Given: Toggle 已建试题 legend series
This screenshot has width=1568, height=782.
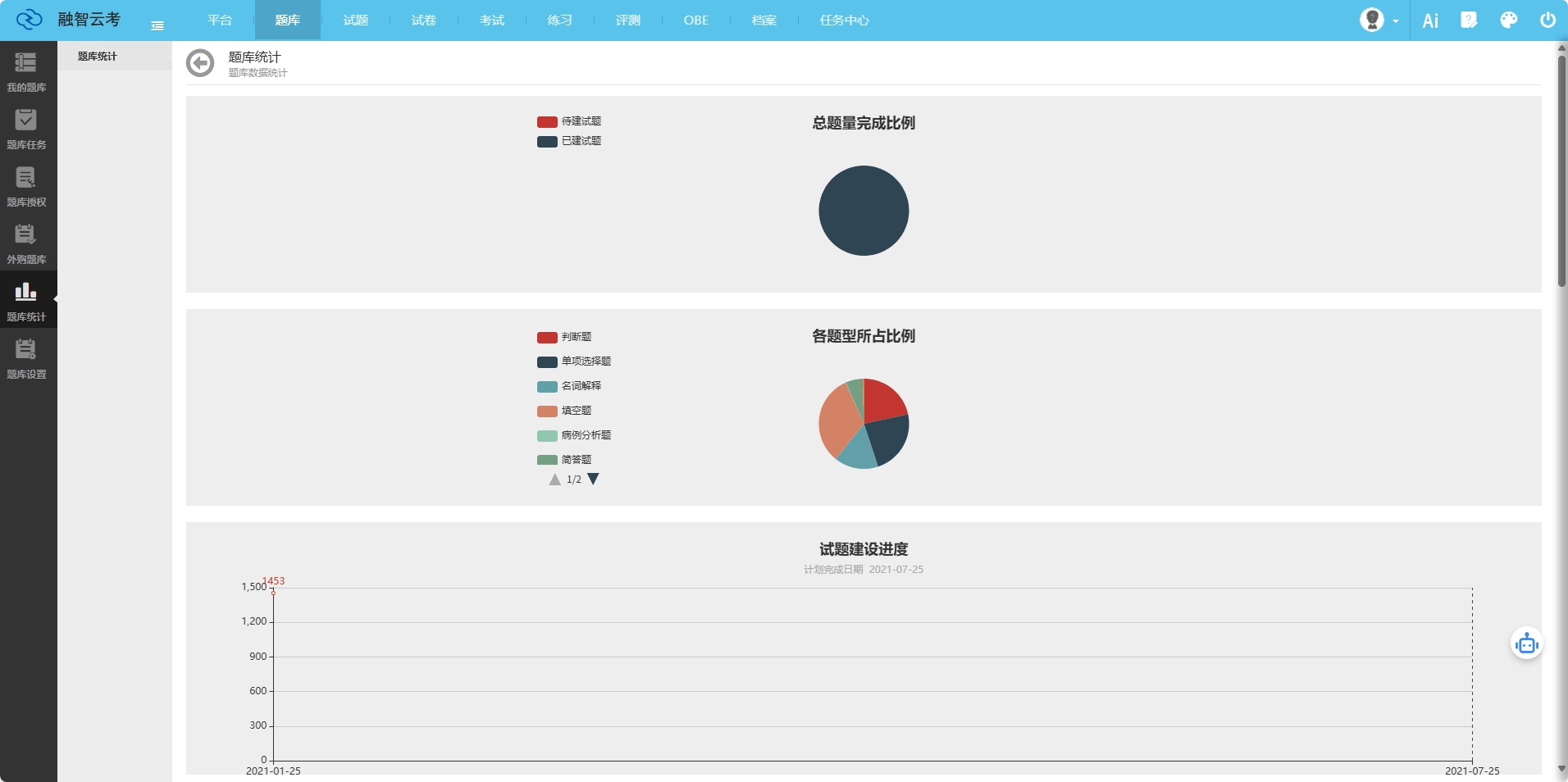Looking at the screenshot, I should click(x=569, y=141).
